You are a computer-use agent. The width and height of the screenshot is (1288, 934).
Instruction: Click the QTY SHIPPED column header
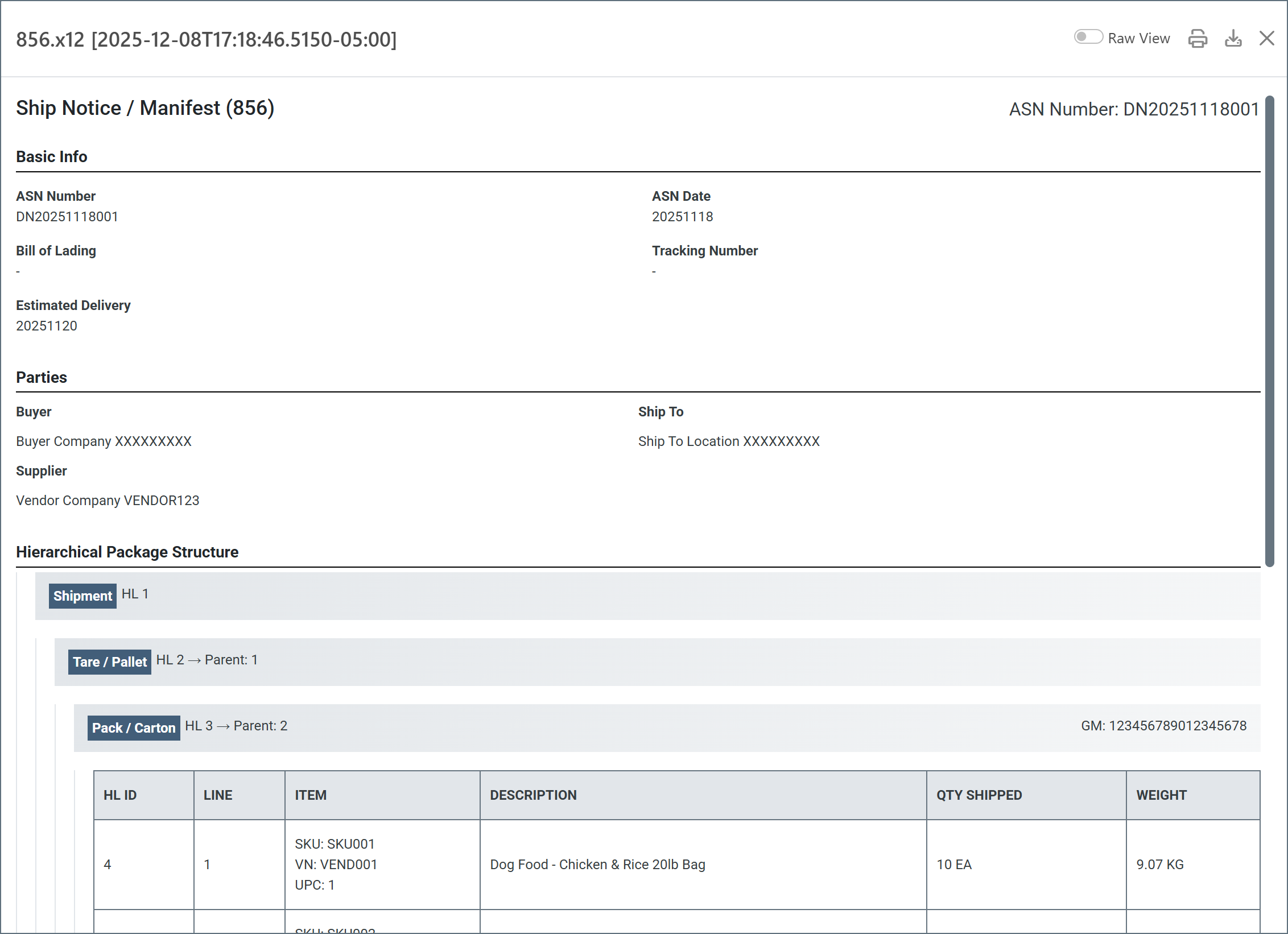coord(979,795)
